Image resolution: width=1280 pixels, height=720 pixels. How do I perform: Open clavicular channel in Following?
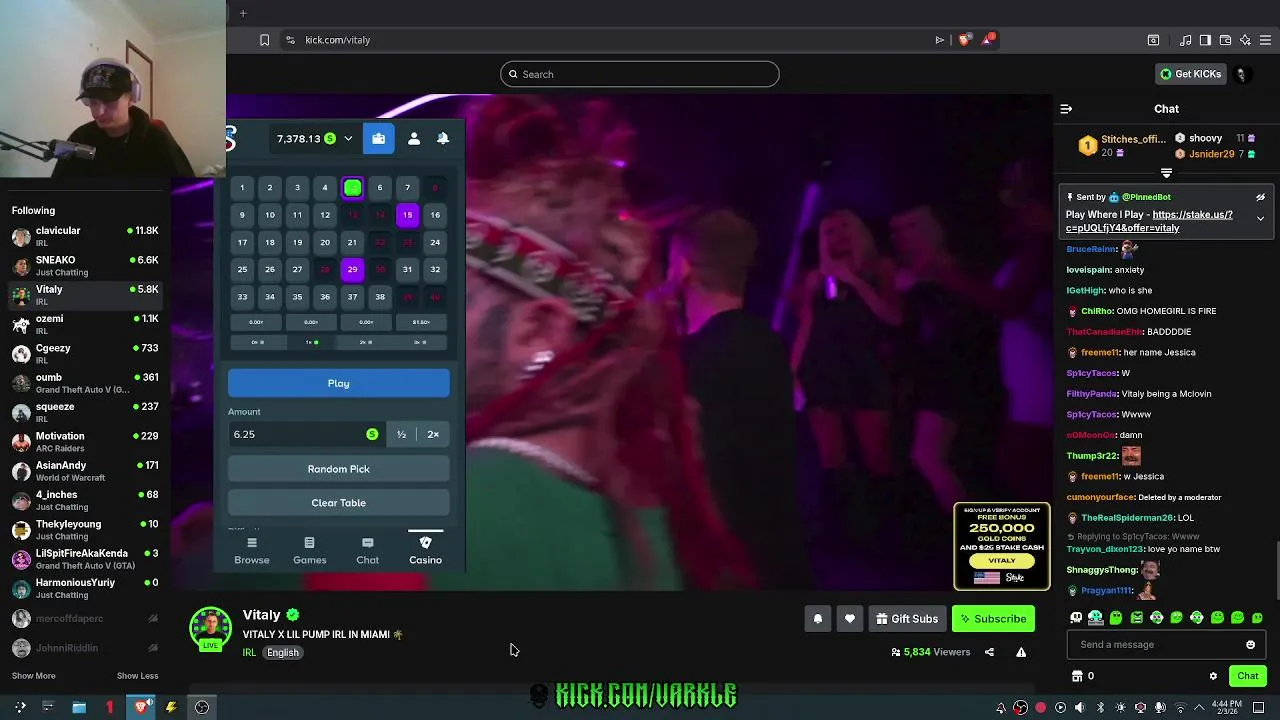pyautogui.click(x=85, y=237)
